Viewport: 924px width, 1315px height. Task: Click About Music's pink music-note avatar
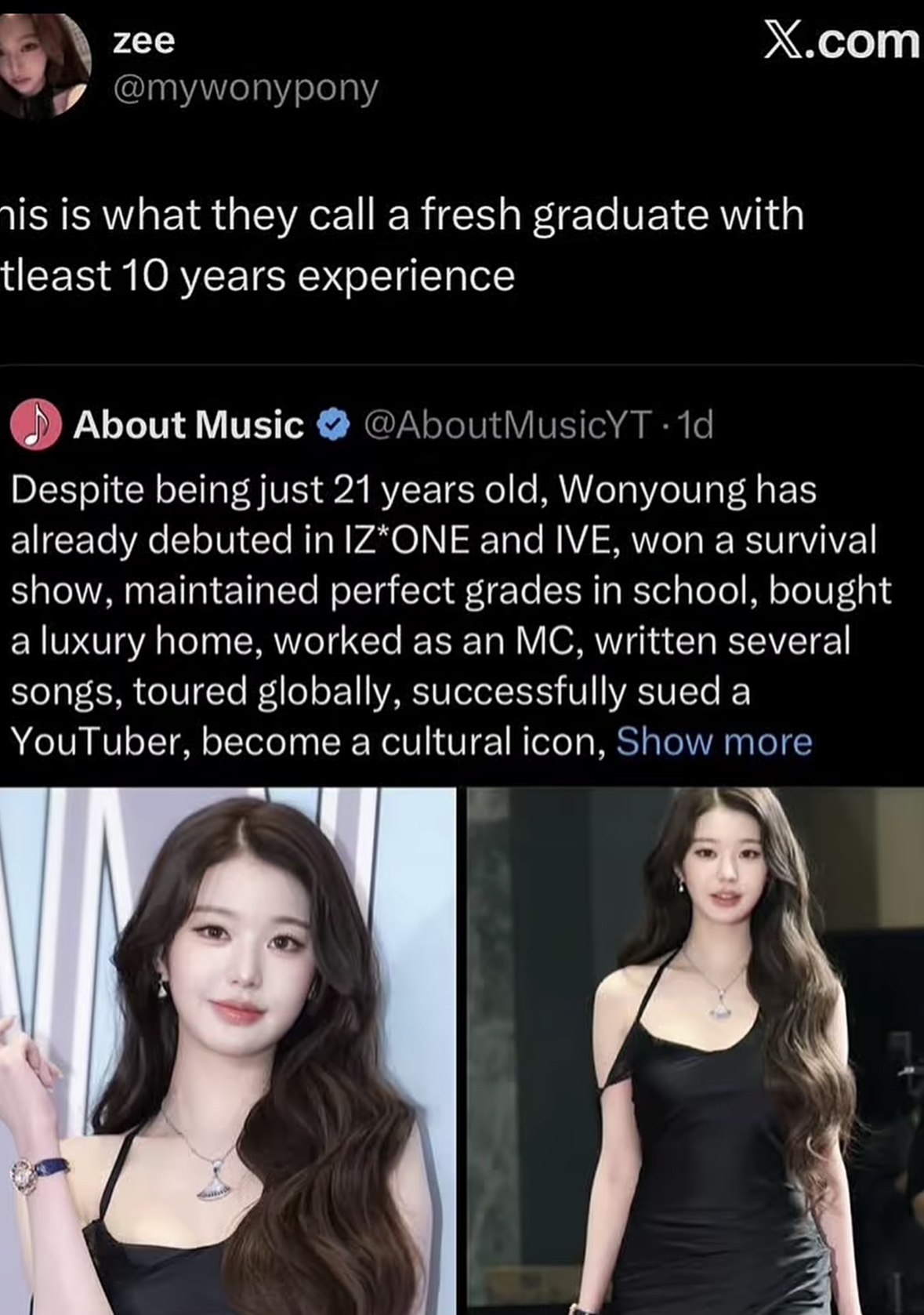click(x=36, y=424)
